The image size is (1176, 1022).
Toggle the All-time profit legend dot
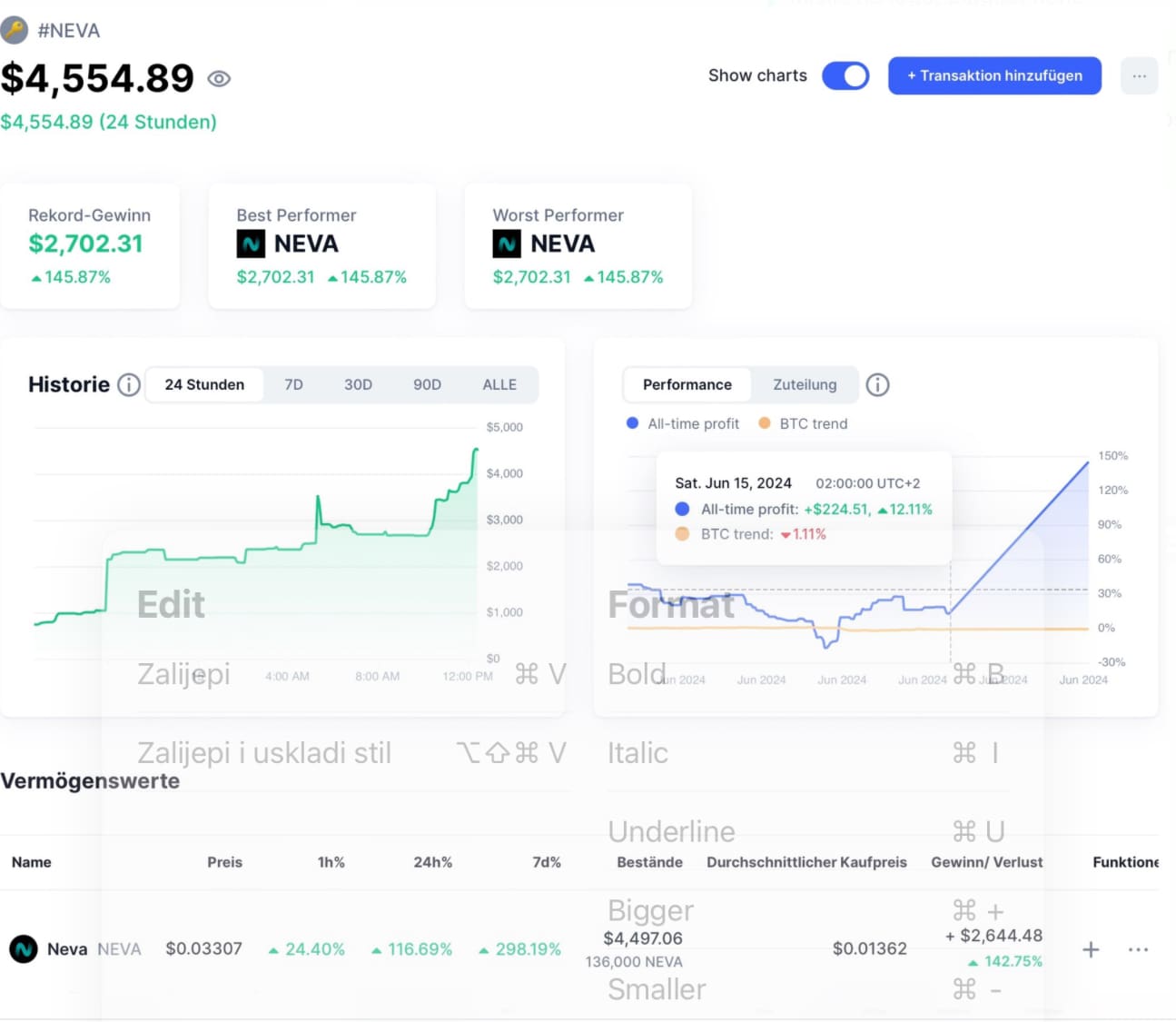pos(633,423)
